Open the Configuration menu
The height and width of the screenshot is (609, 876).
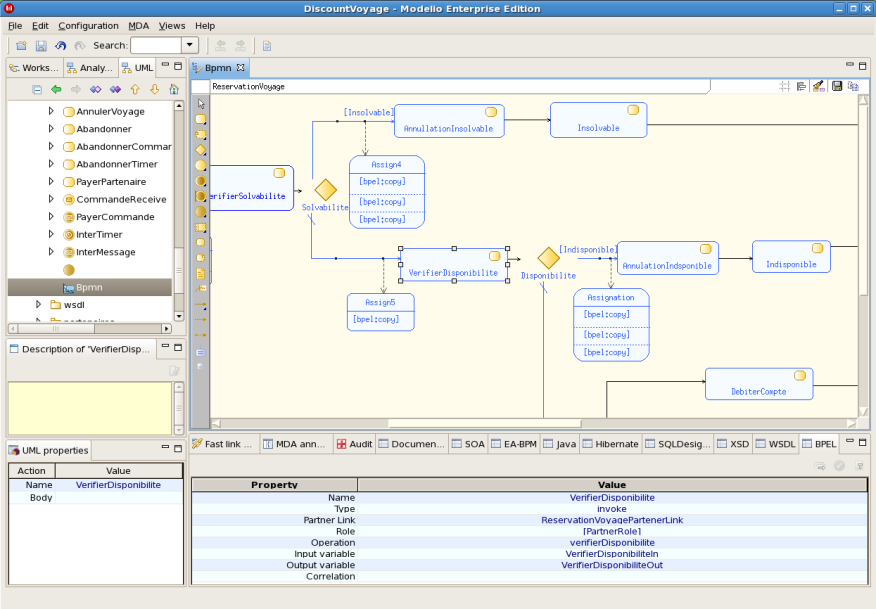click(88, 26)
